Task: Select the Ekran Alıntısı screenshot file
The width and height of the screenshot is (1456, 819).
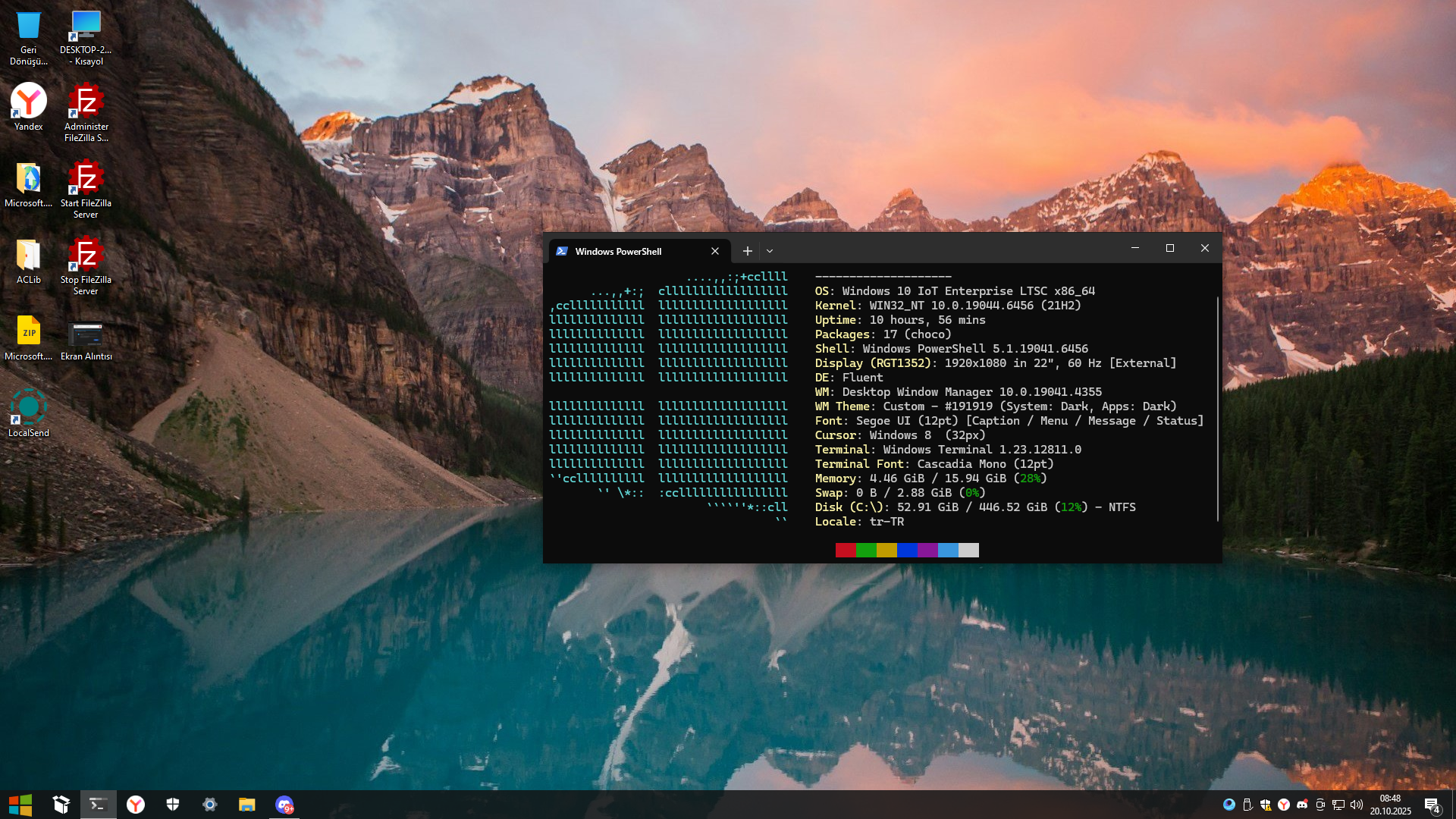Action: 86,339
